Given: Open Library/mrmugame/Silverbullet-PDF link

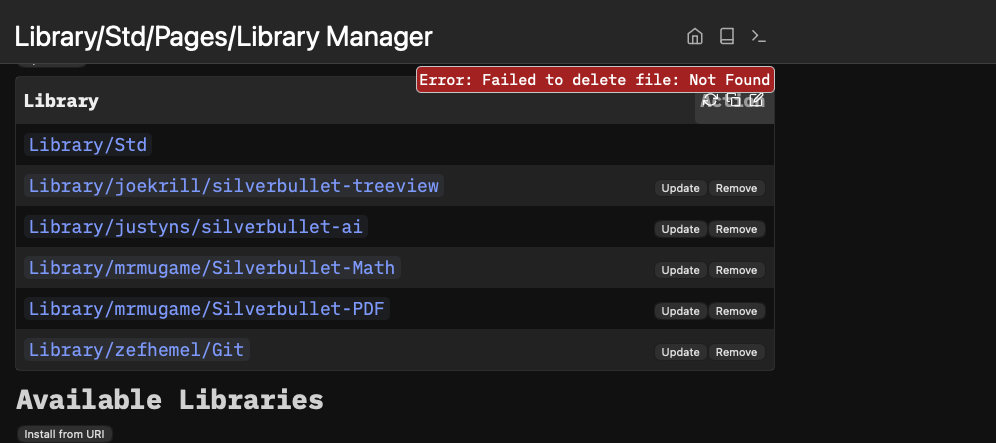Looking at the screenshot, I should (207, 309).
